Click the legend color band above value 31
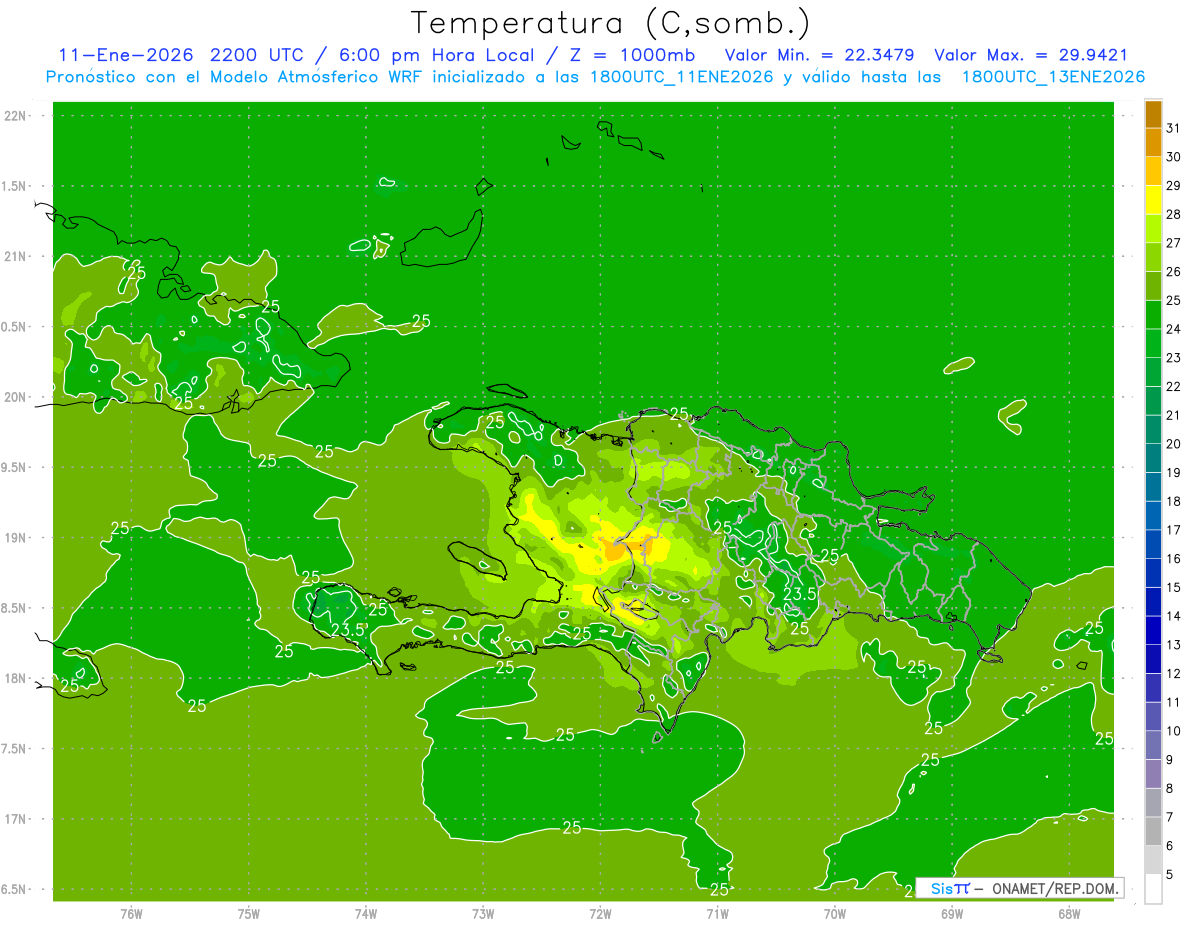 1153,113
